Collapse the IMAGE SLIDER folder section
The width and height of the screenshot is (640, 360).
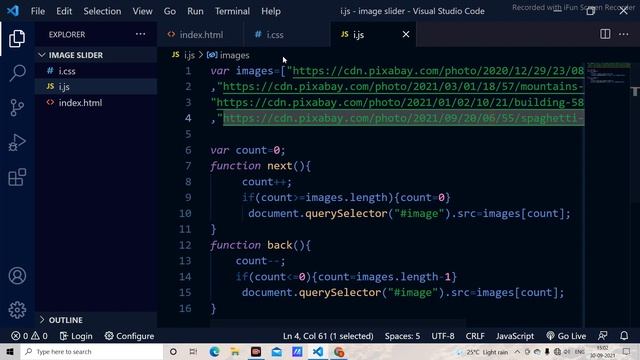click(96, 55)
